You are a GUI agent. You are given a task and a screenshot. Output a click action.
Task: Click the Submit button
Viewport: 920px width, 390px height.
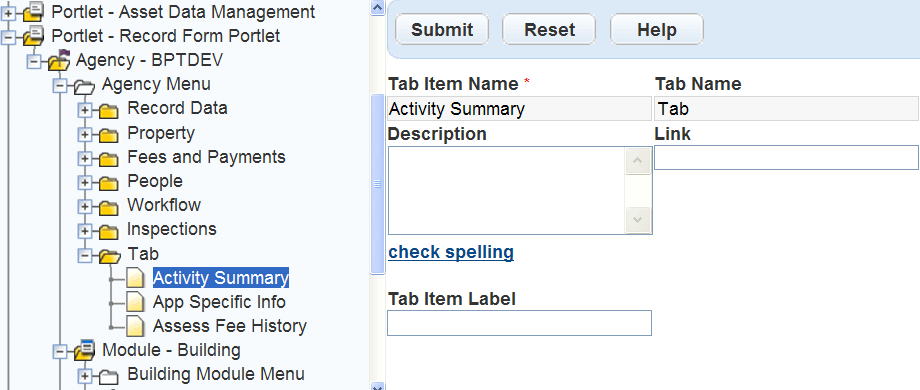(x=442, y=29)
